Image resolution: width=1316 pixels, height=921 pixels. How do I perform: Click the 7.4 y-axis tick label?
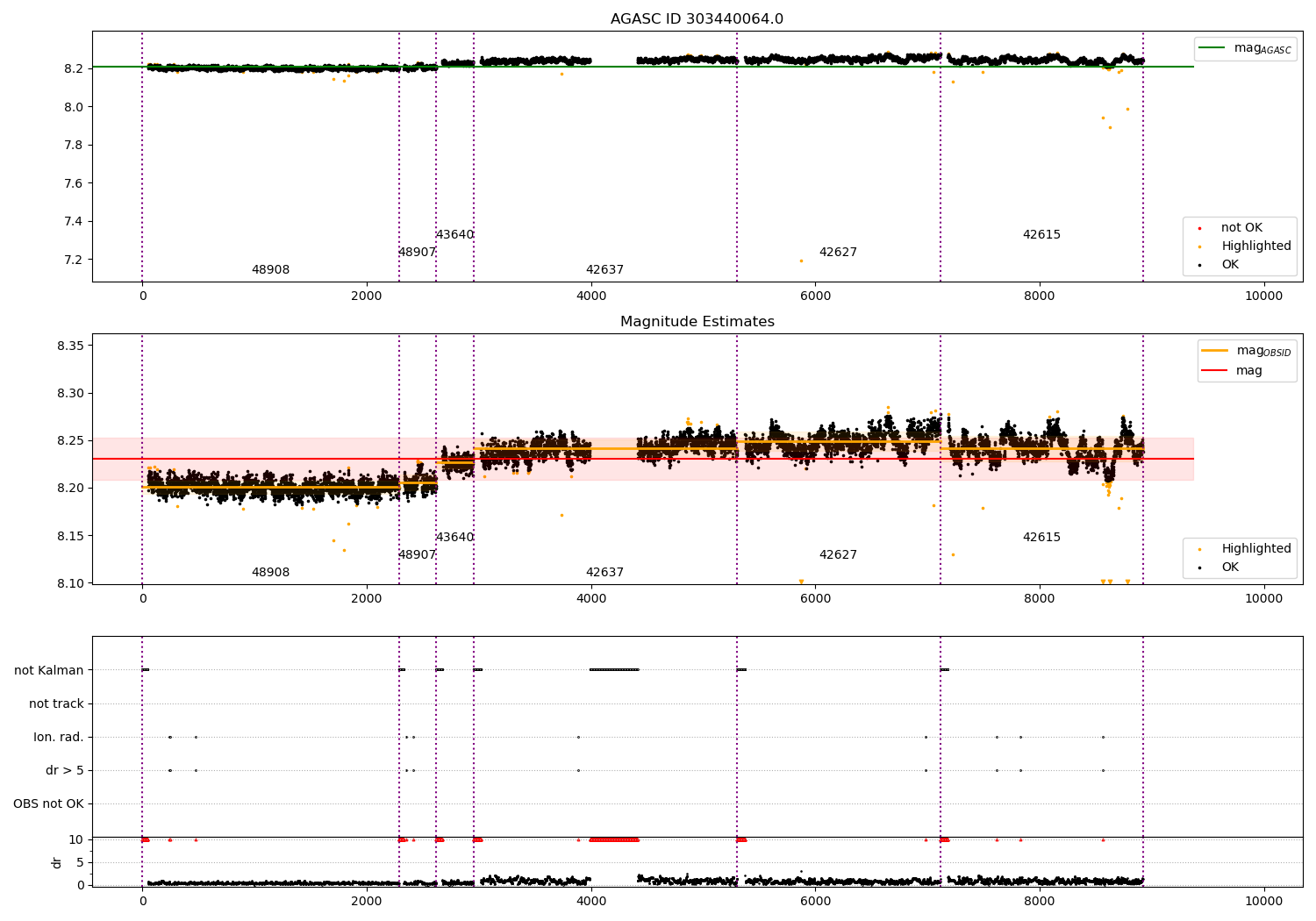74,221
